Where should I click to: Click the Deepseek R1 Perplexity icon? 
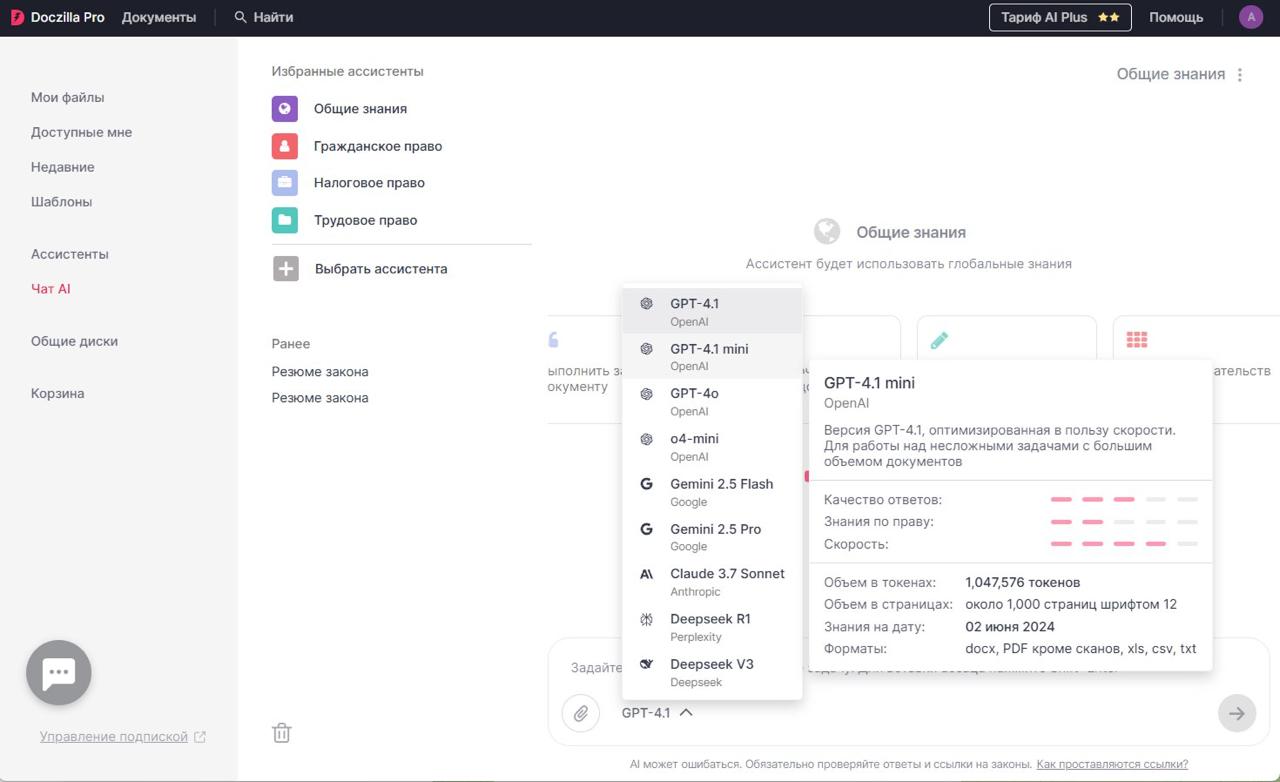coord(647,619)
